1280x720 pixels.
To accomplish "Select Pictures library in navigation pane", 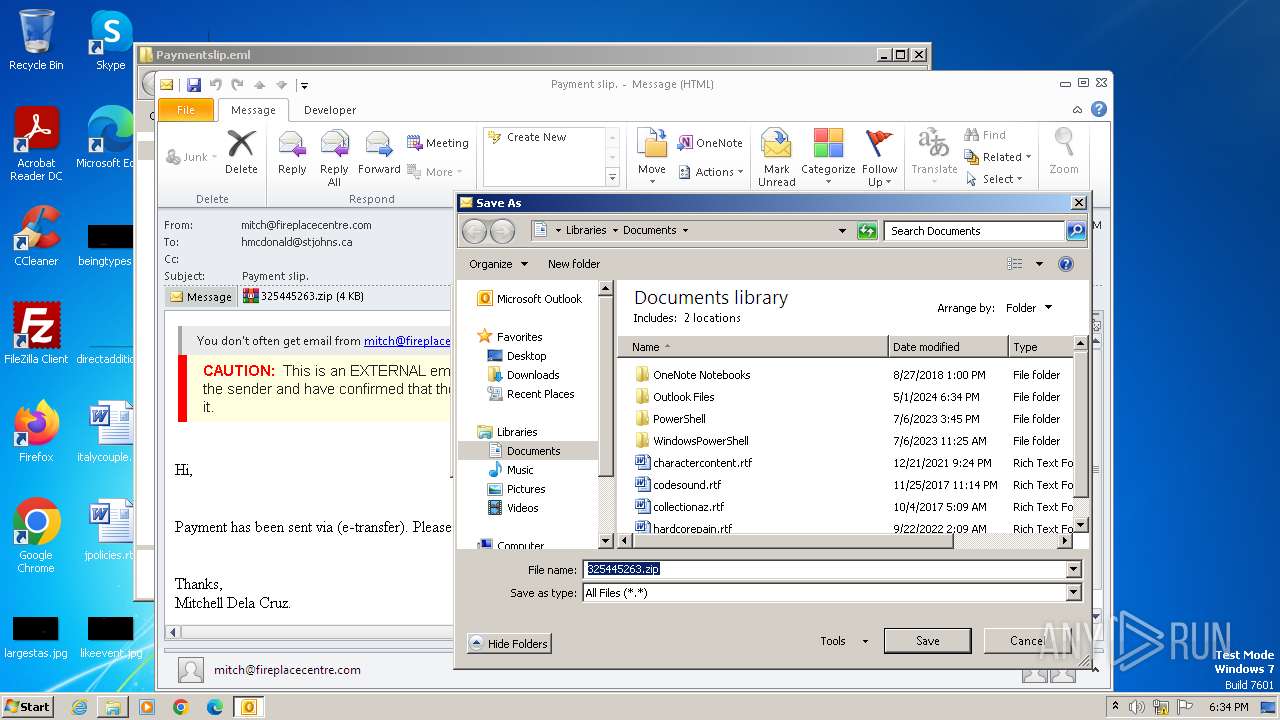I will click(516, 489).
